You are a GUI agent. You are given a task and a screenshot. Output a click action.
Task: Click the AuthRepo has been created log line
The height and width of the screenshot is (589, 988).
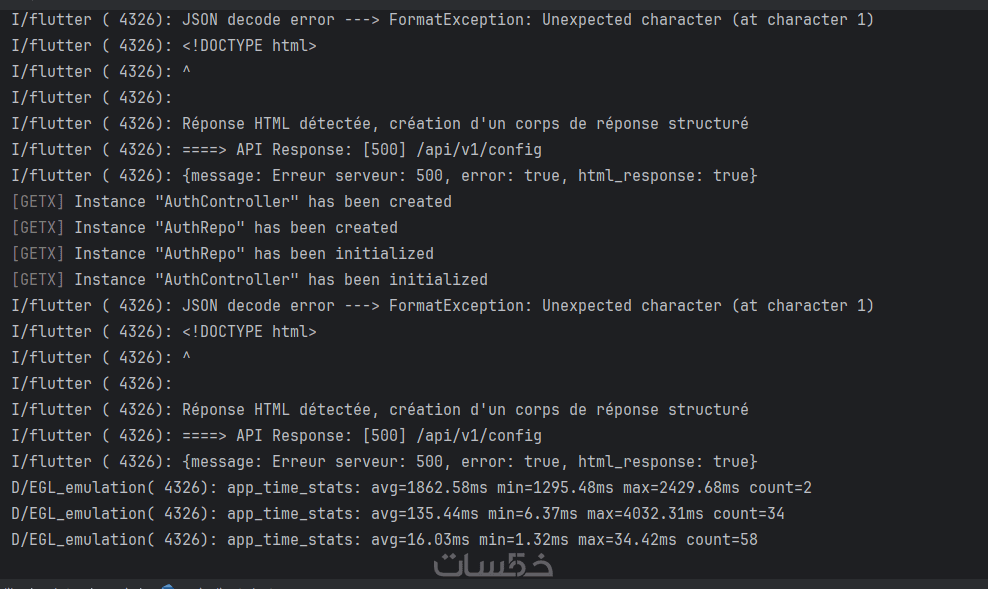pyautogui.click(x=235, y=228)
